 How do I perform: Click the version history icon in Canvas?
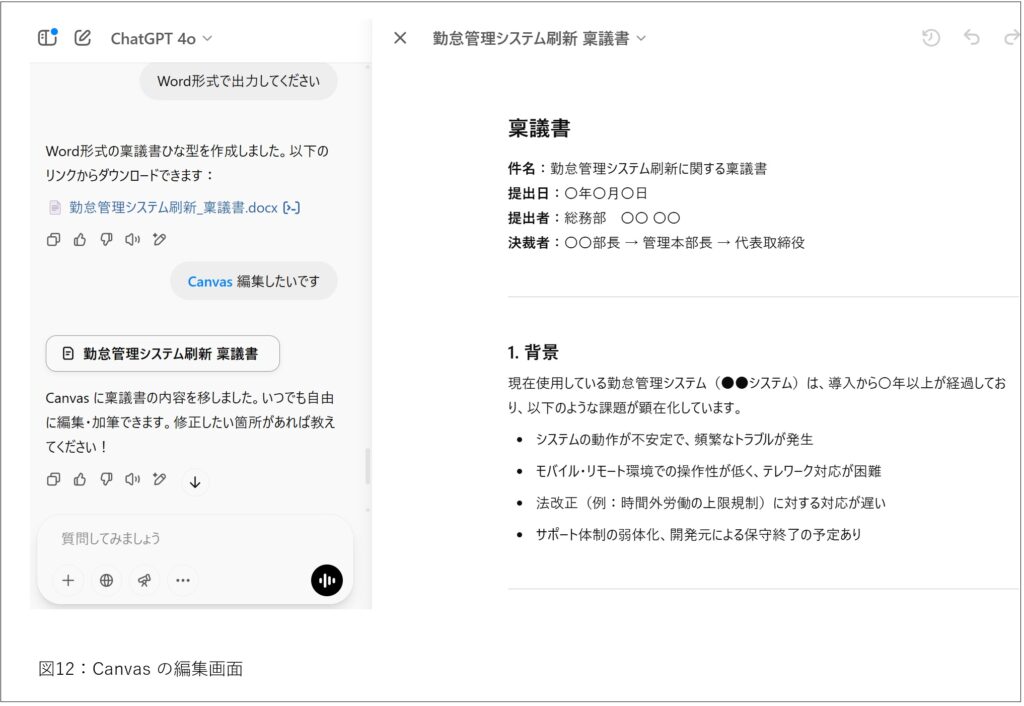pyautogui.click(x=930, y=37)
